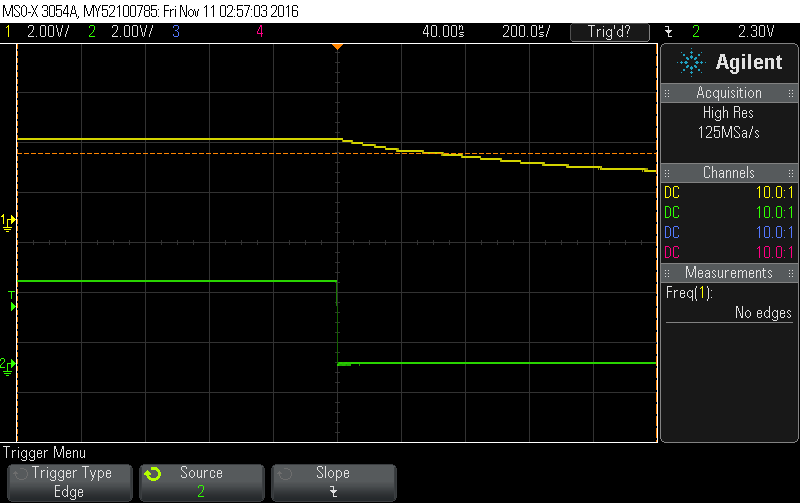Screen dimensions: 800x503
Task: Select channel 1 2.00V/ scale readout
Action: [48, 32]
